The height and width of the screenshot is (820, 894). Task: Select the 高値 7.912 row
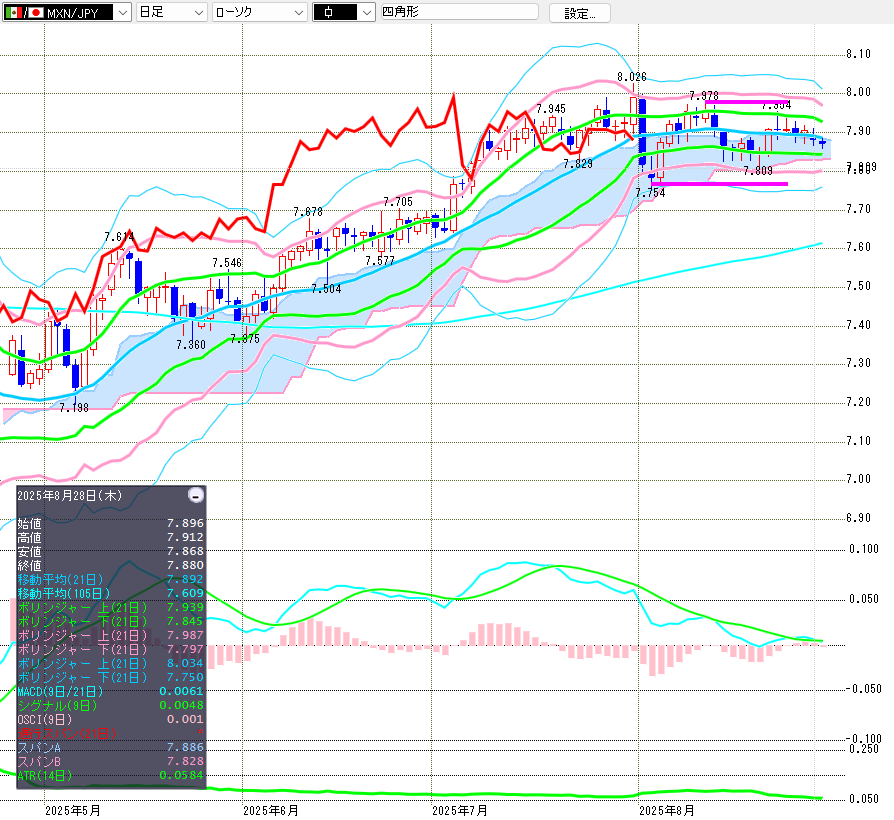click(111, 537)
